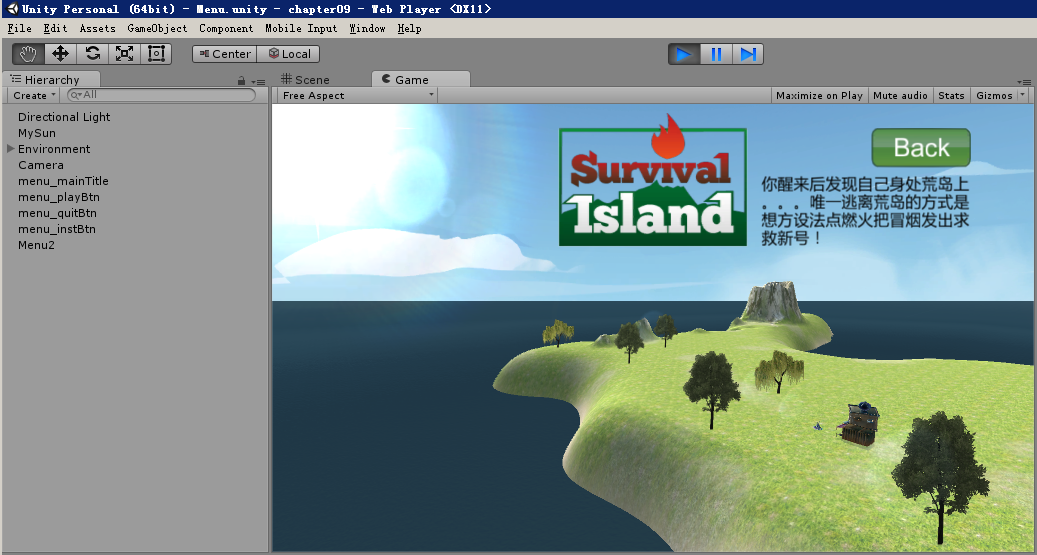Switch to the Scene tab
The height and width of the screenshot is (555, 1037).
pos(305,79)
